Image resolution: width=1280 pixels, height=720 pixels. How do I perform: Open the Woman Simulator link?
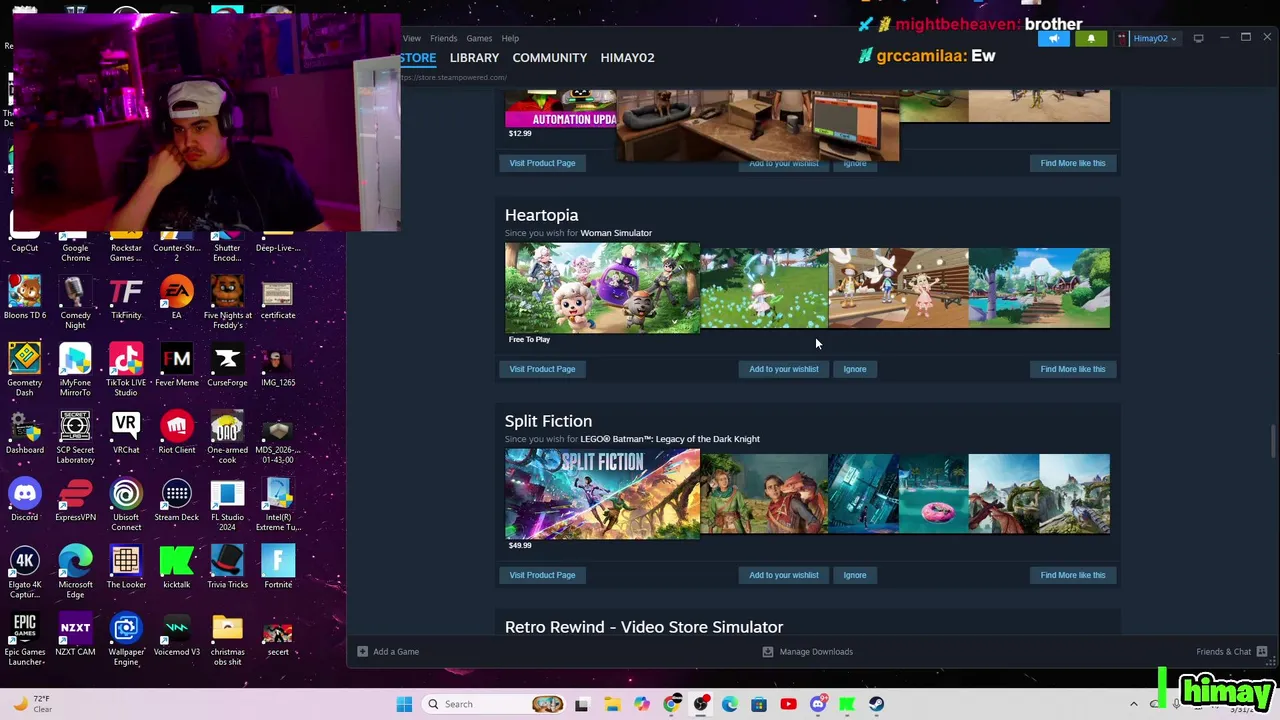[x=616, y=233]
